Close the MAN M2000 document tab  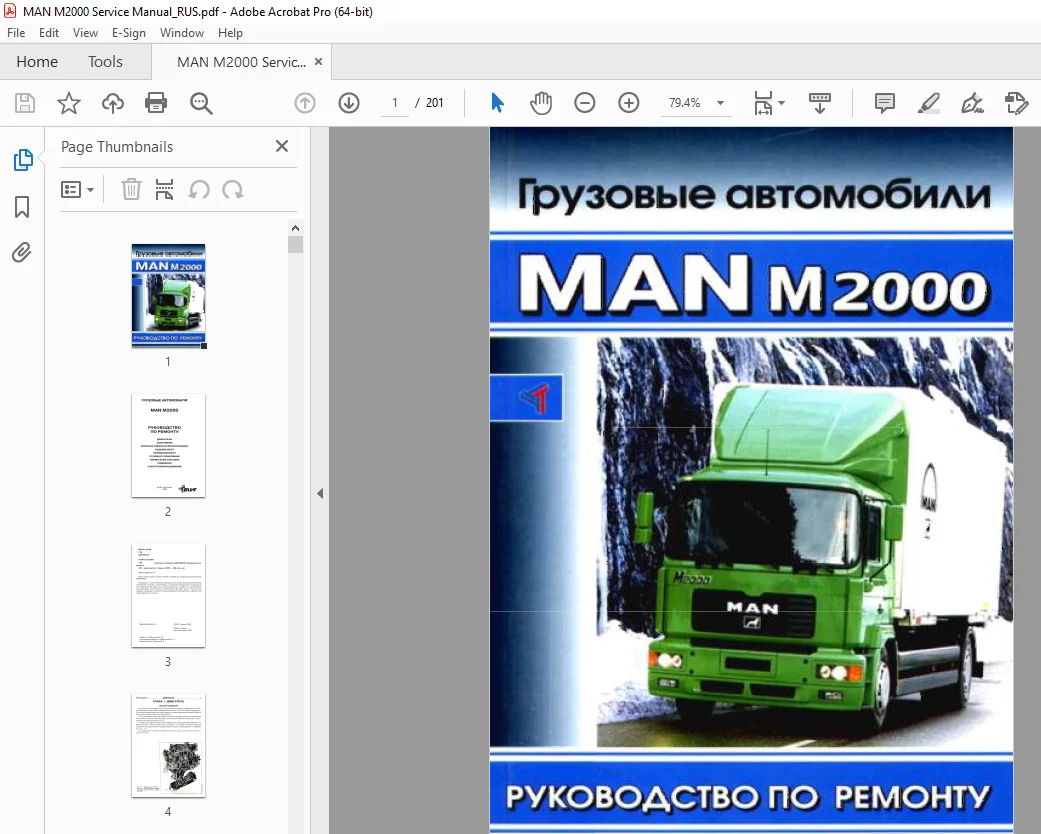click(319, 62)
